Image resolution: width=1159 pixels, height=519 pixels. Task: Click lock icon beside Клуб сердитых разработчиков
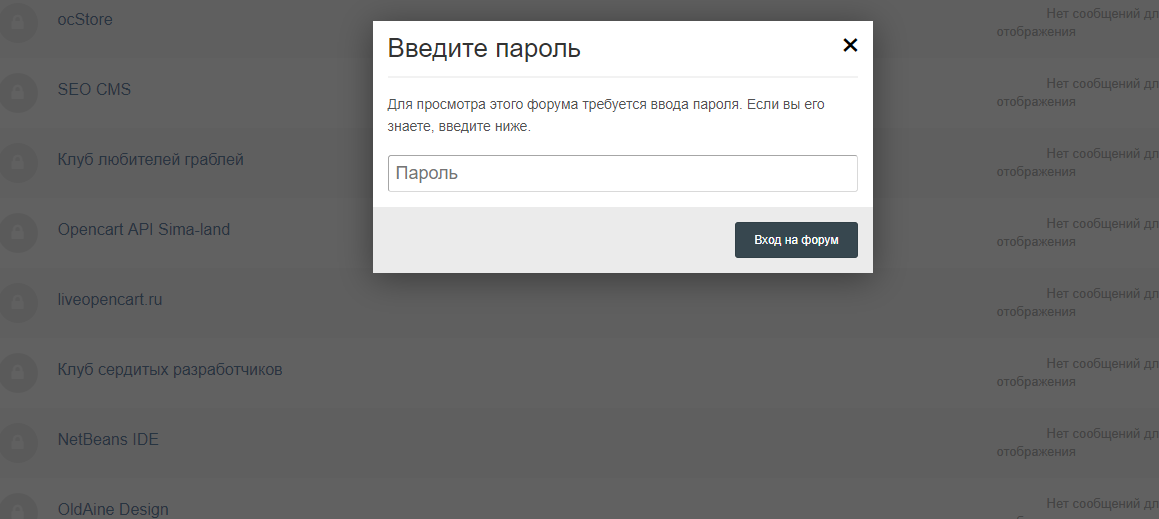pos(18,373)
